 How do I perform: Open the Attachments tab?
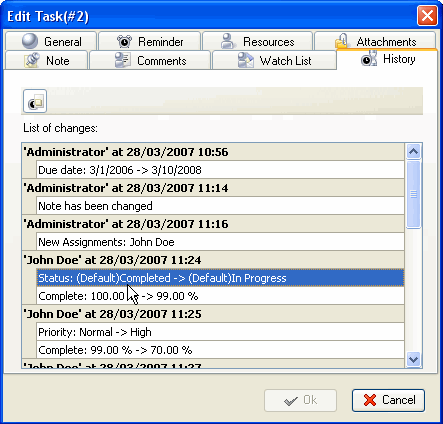[x=375, y=41]
